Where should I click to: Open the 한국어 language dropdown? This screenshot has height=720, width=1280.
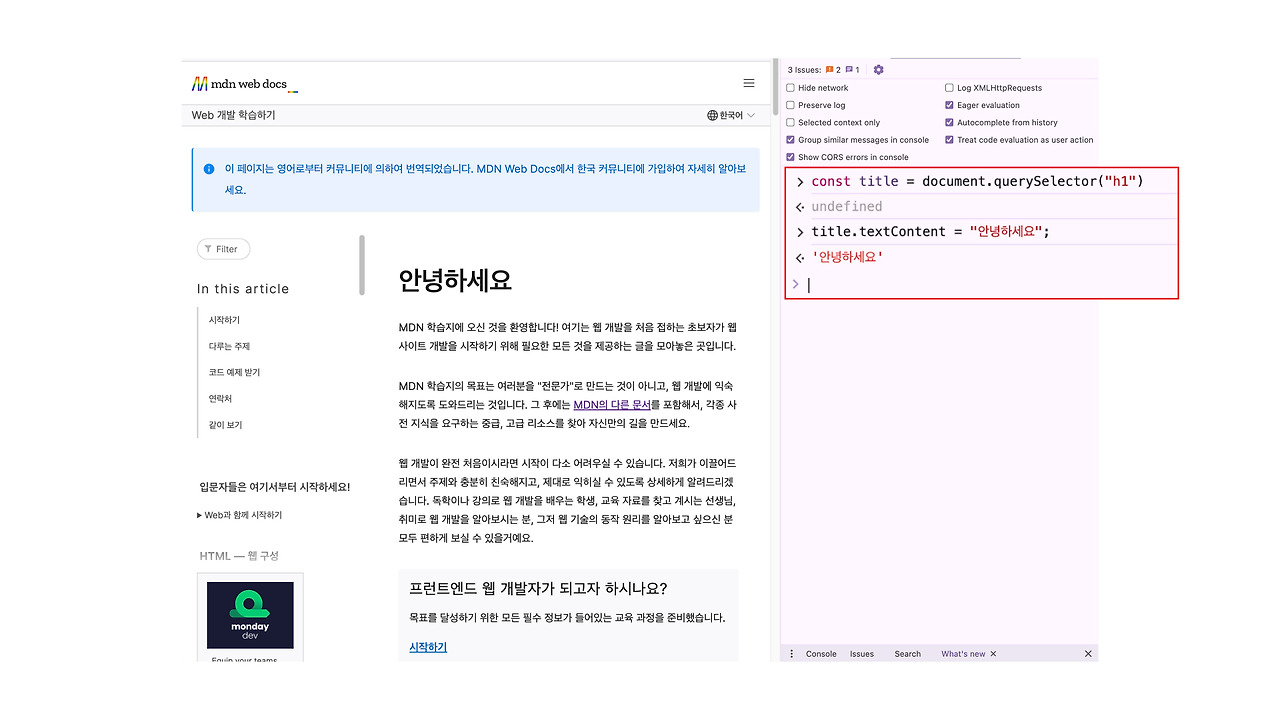pyautogui.click(x=731, y=115)
